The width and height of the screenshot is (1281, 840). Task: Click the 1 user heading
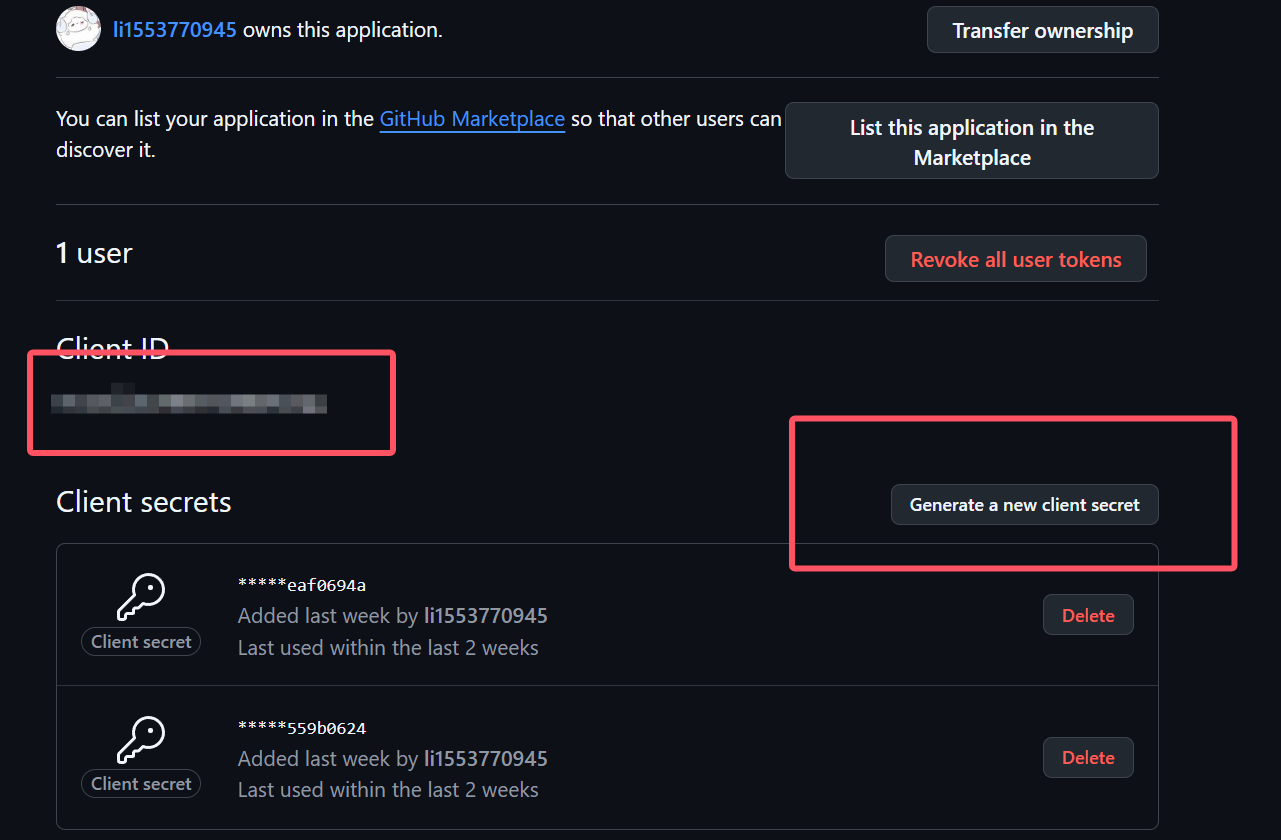[94, 254]
